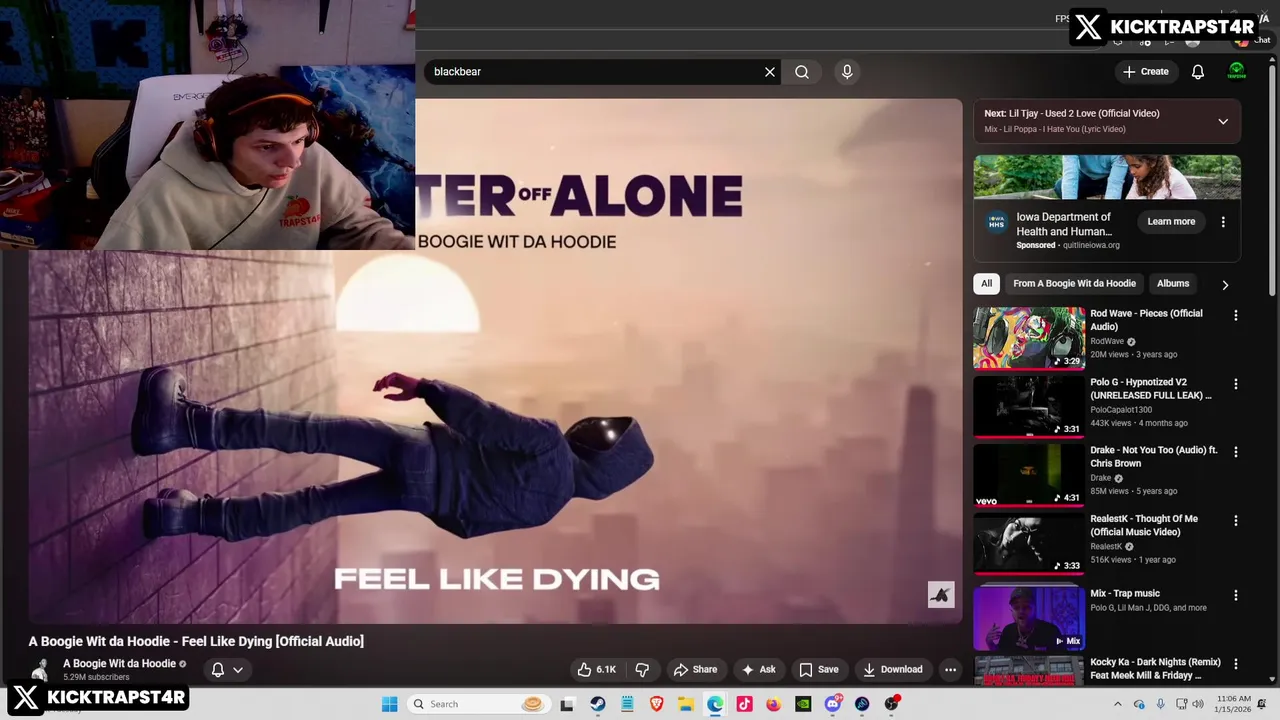Expand the Next: Lil Tjay queue panel
This screenshot has width=1280, height=720.
point(1223,121)
